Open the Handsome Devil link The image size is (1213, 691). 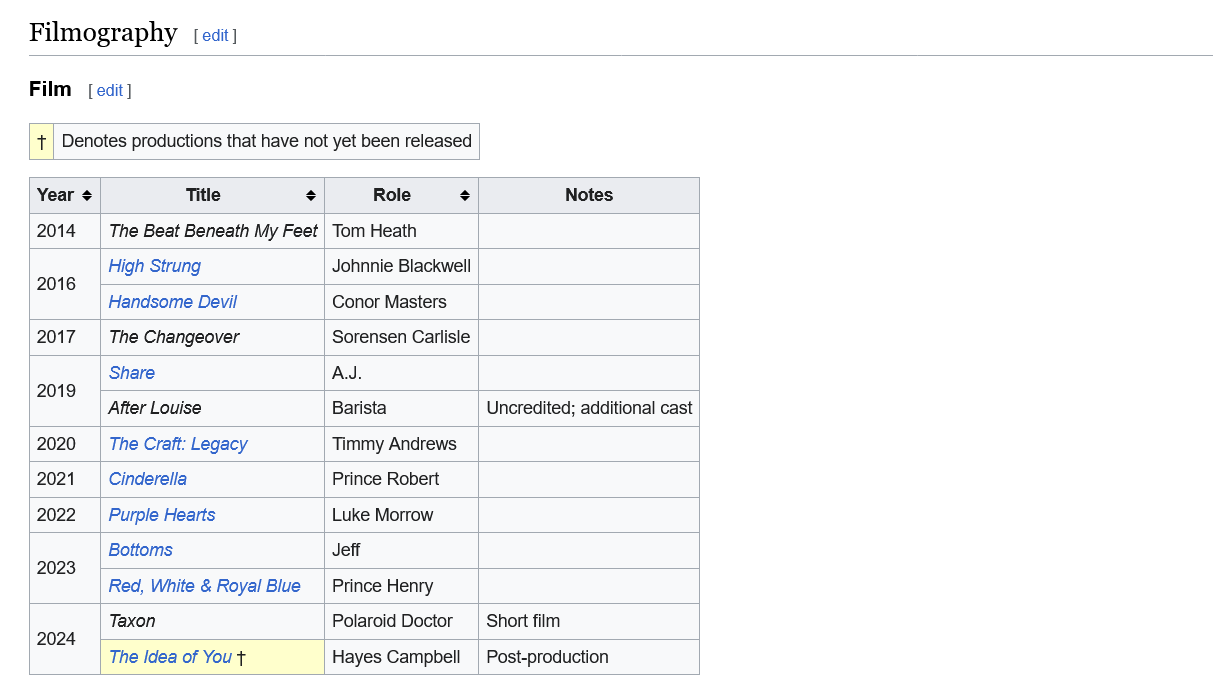click(x=172, y=302)
